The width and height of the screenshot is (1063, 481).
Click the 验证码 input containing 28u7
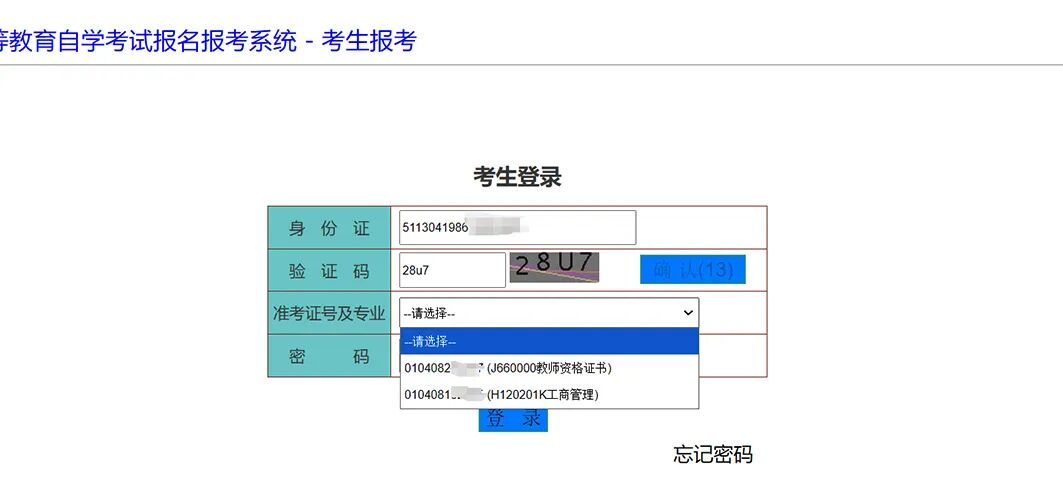pyautogui.click(x=452, y=270)
